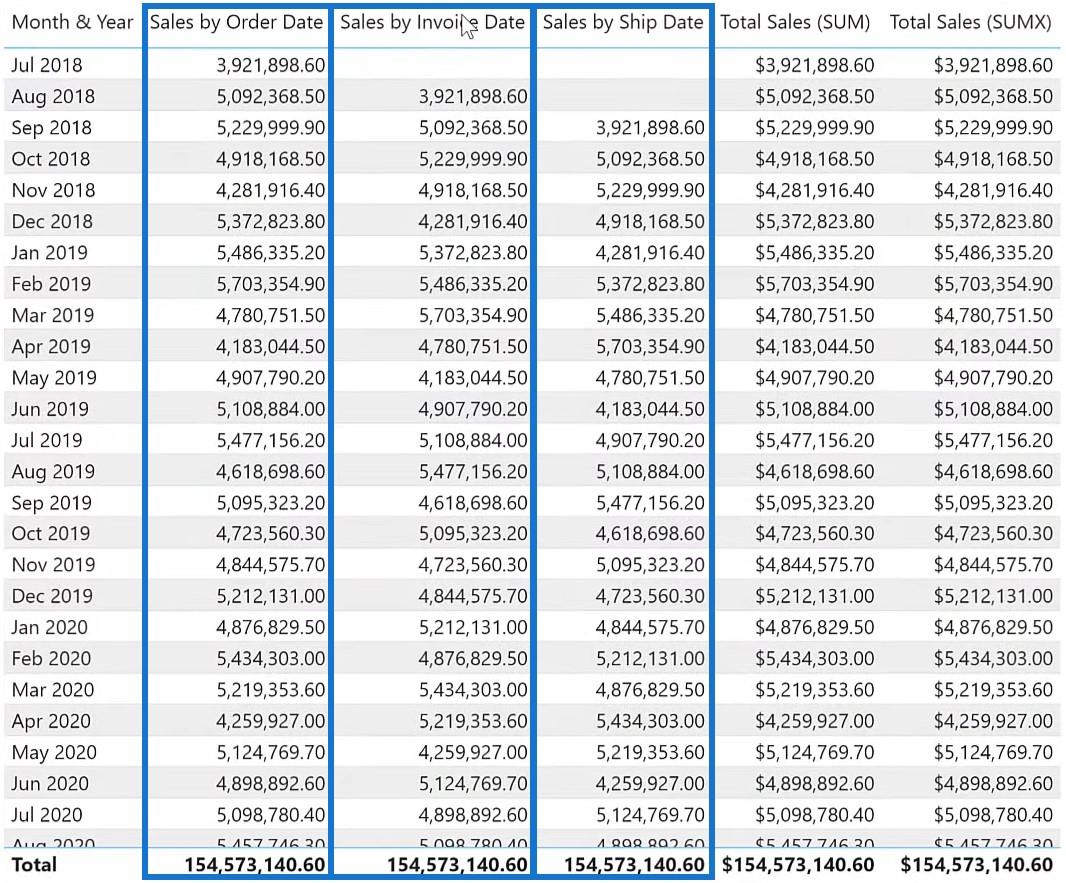This screenshot has width=1066, height=883.
Task: Click Jul 2018 Sales by Order Date 3,921,898.60
Action: point(271,65)
